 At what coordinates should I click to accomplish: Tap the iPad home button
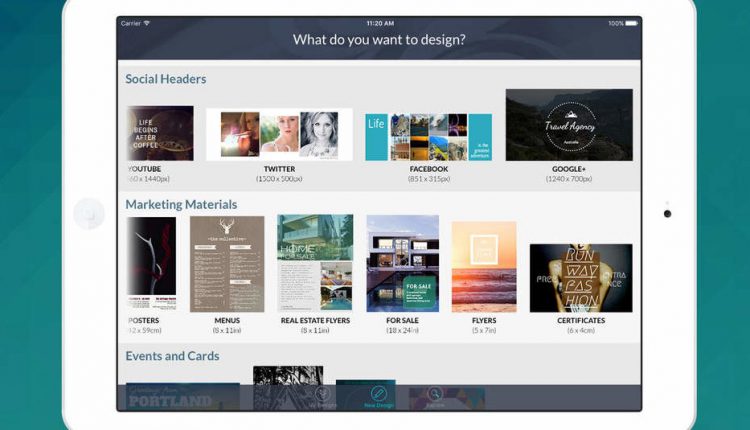point(89,214)
